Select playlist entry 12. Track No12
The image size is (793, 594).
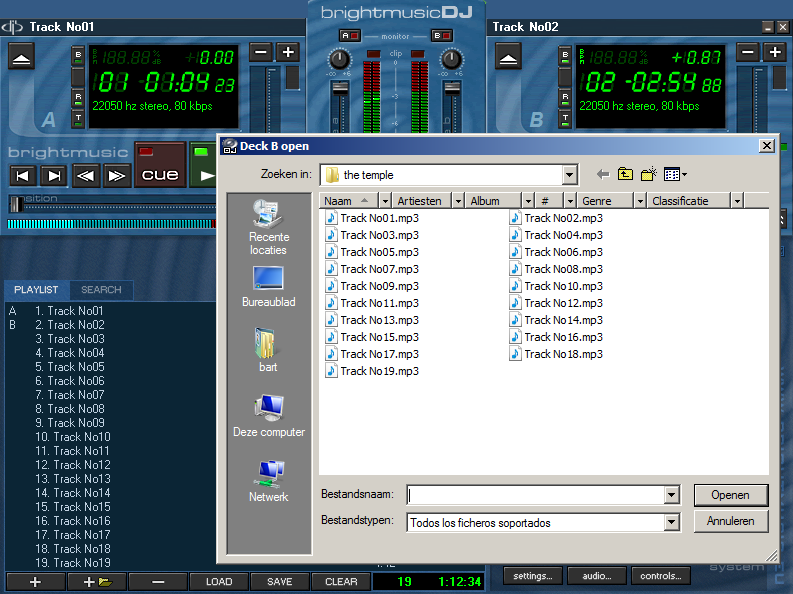pyautogui.click(x=73, y=465)
